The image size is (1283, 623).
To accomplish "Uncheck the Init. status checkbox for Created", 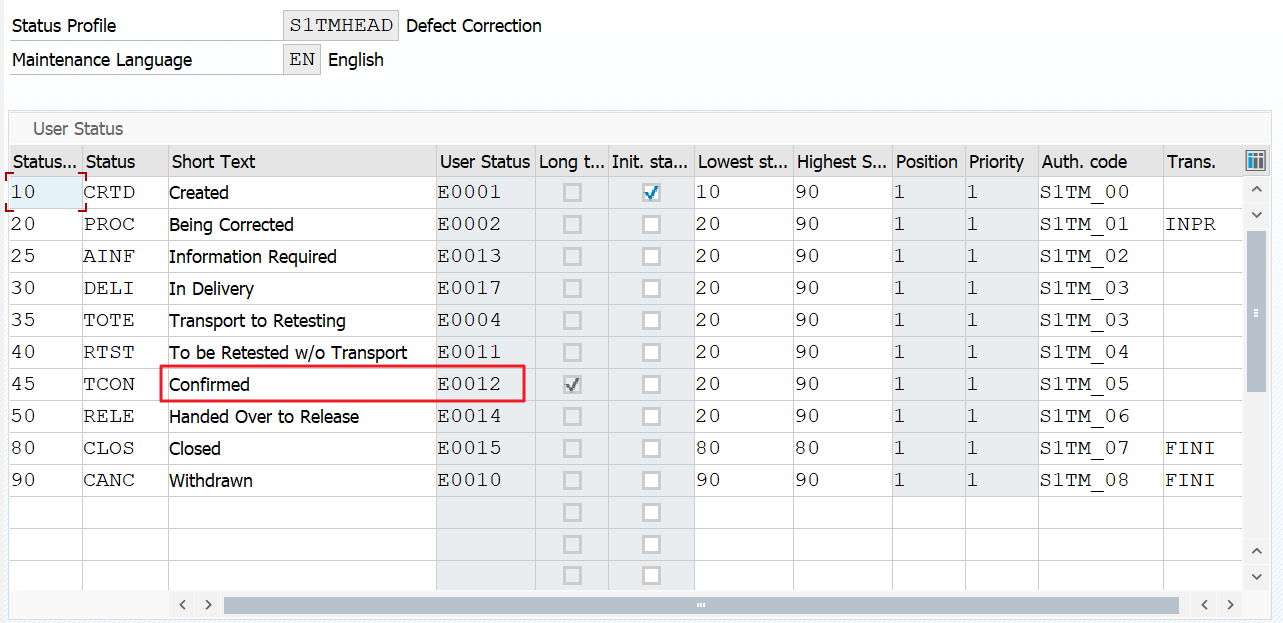I will point(651,193).
